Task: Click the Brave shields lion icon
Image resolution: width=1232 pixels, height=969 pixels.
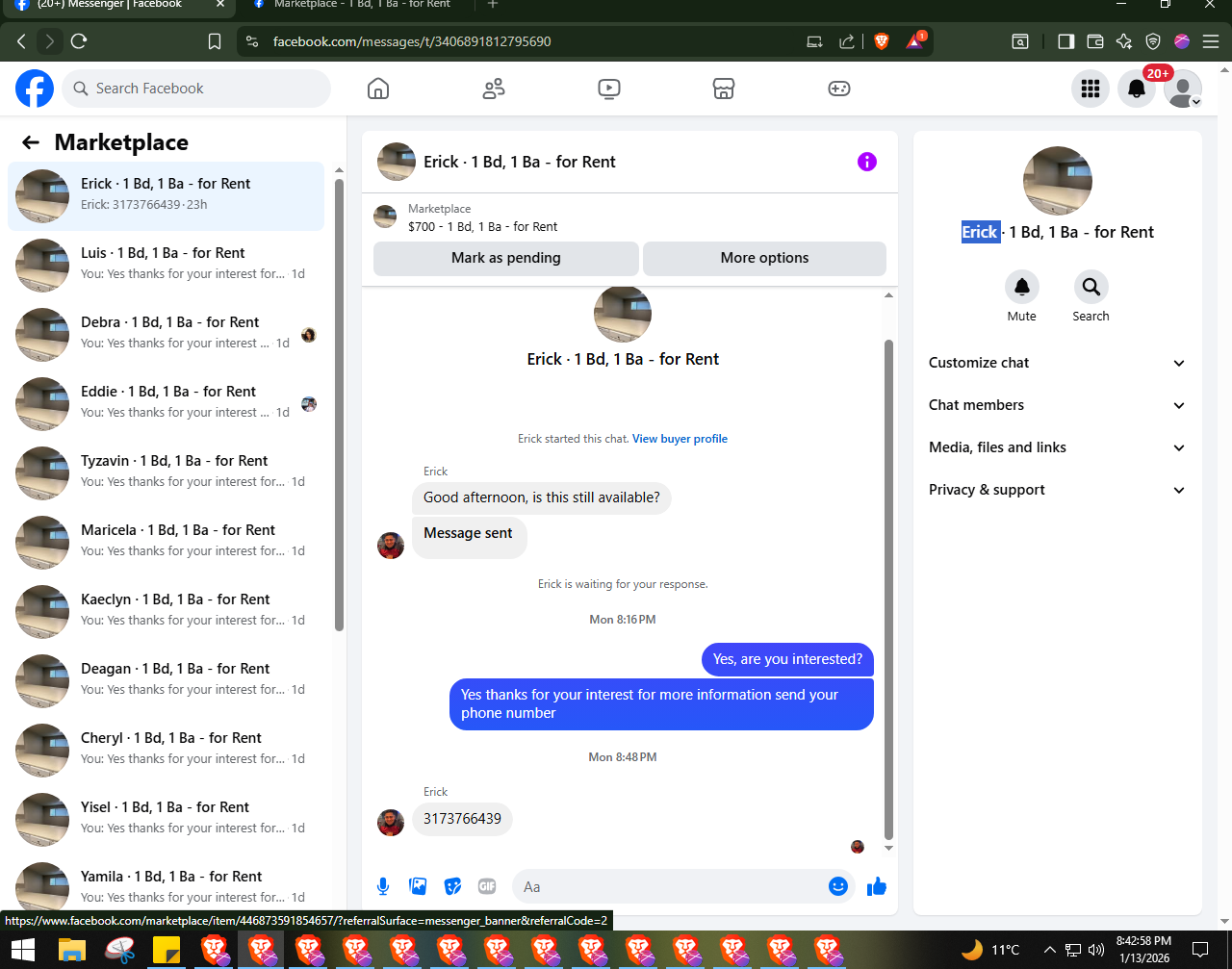Action: (x=881, y=41)
